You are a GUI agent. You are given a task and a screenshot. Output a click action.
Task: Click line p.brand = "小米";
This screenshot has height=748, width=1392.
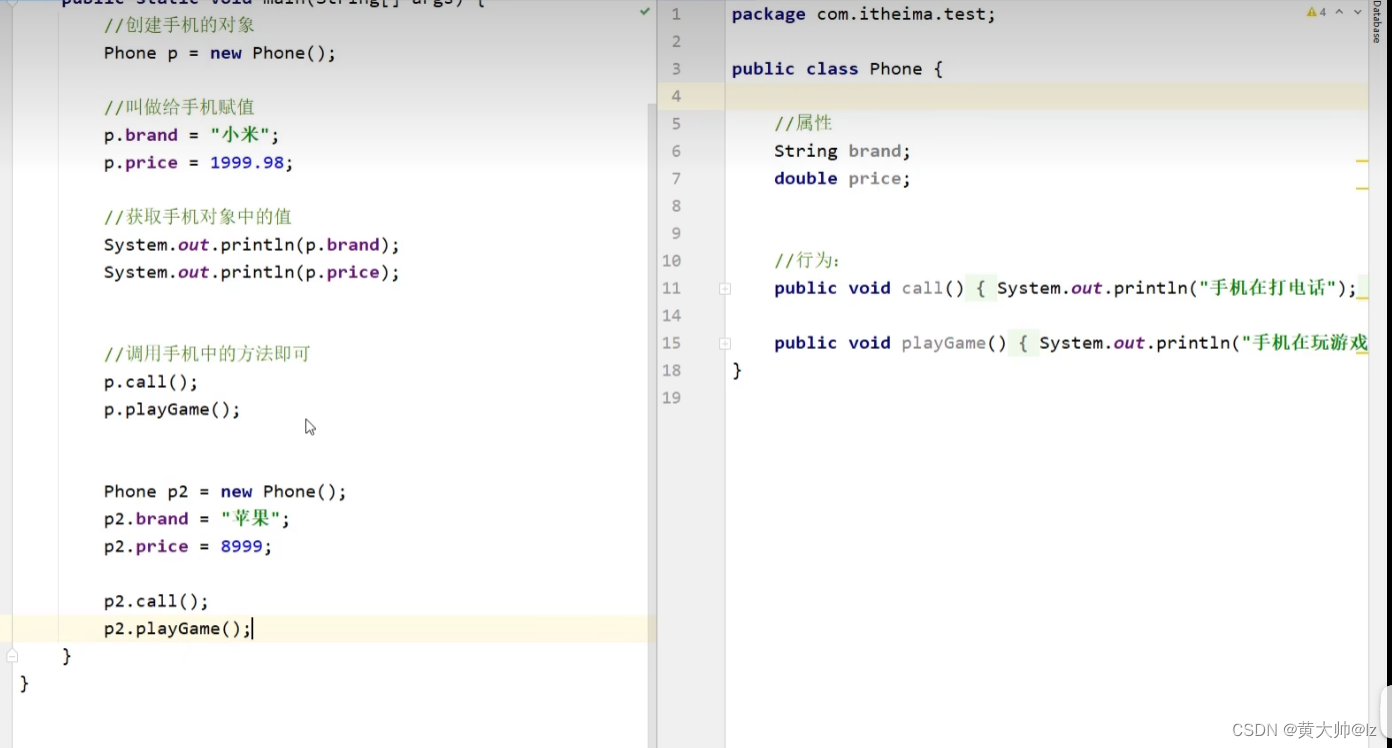[x=192, y=135]
